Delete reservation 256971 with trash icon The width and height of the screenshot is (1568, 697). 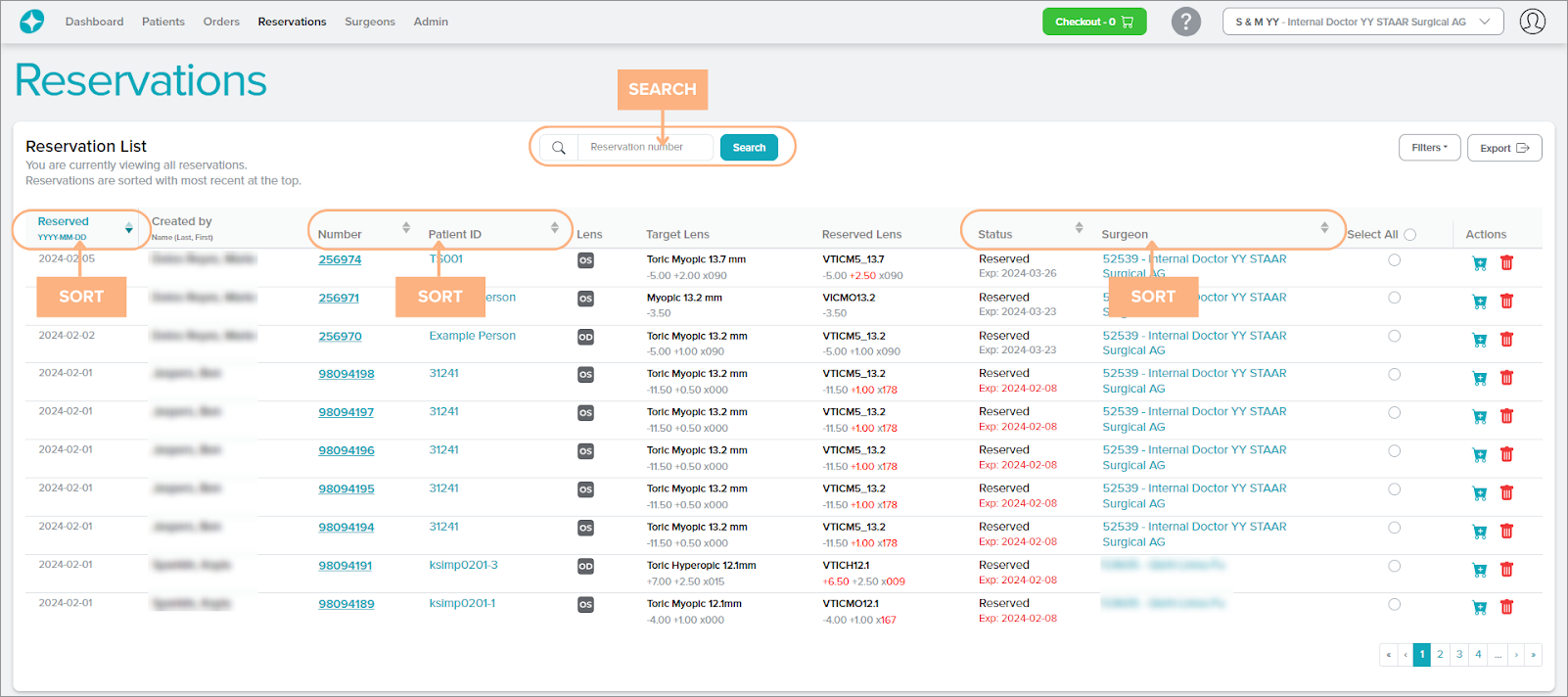[1506, 302]
